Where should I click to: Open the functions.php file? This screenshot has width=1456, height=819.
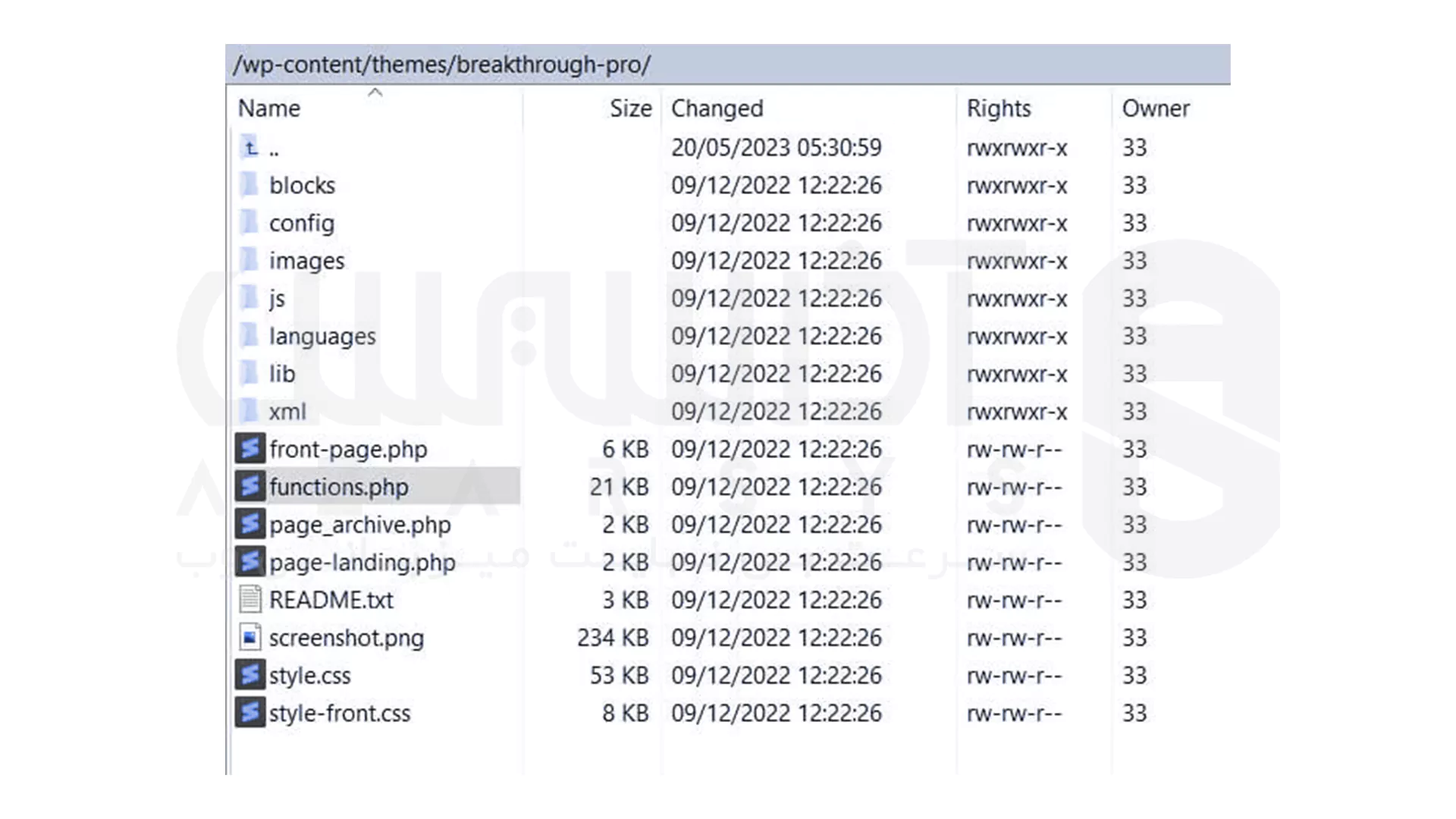tap(339, 487)
